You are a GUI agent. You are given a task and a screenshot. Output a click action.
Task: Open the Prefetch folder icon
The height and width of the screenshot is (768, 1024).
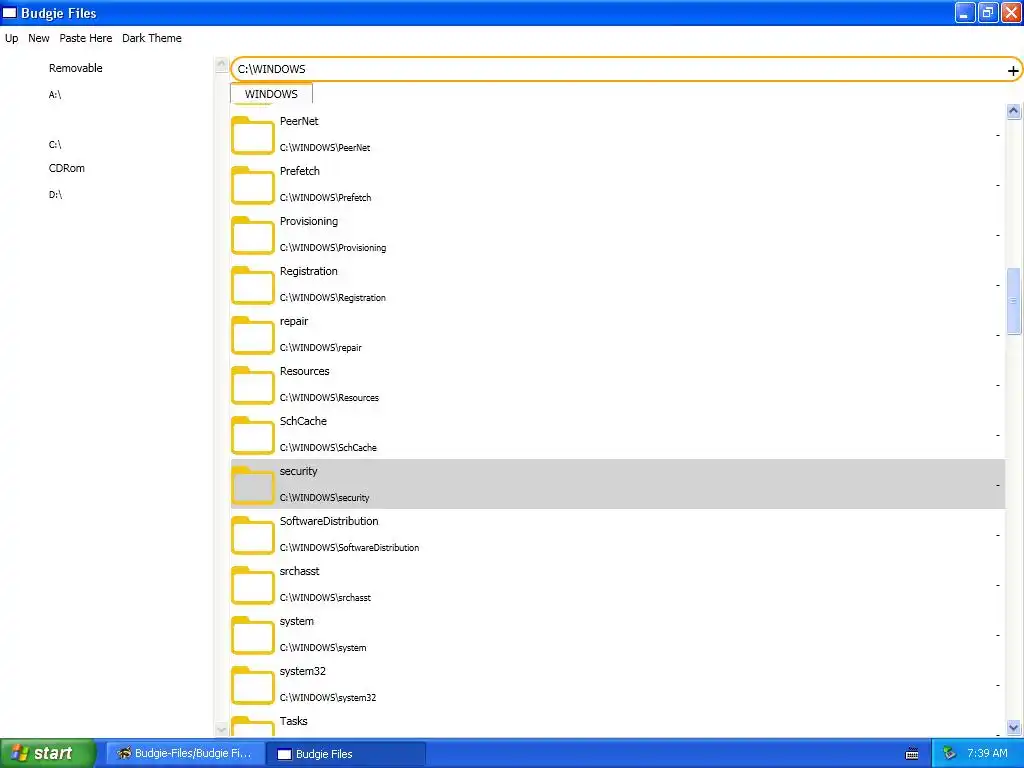(x=252, y=185)
